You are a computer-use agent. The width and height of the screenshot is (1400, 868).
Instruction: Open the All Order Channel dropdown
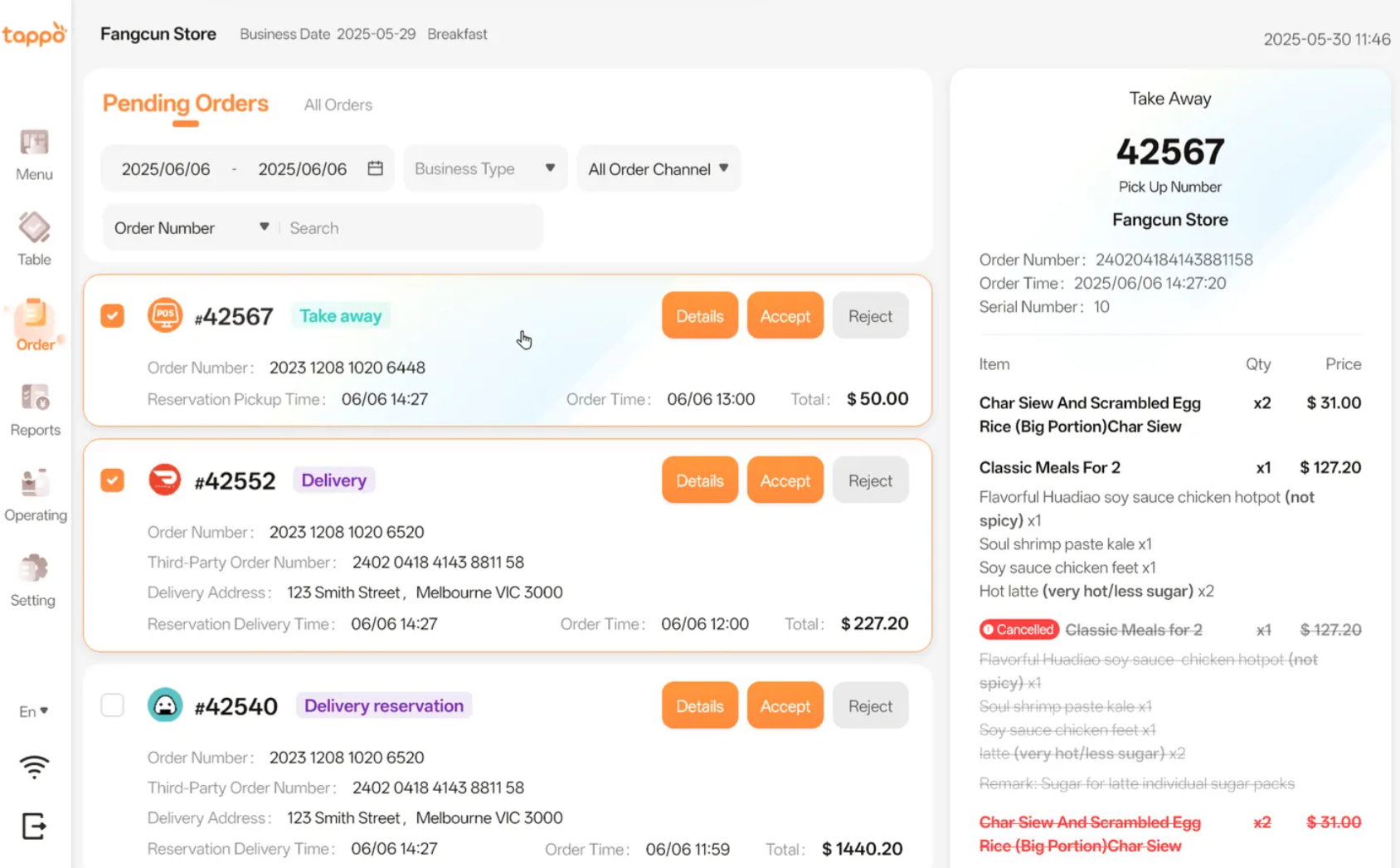pyautogui.click(x=659, y=169)
